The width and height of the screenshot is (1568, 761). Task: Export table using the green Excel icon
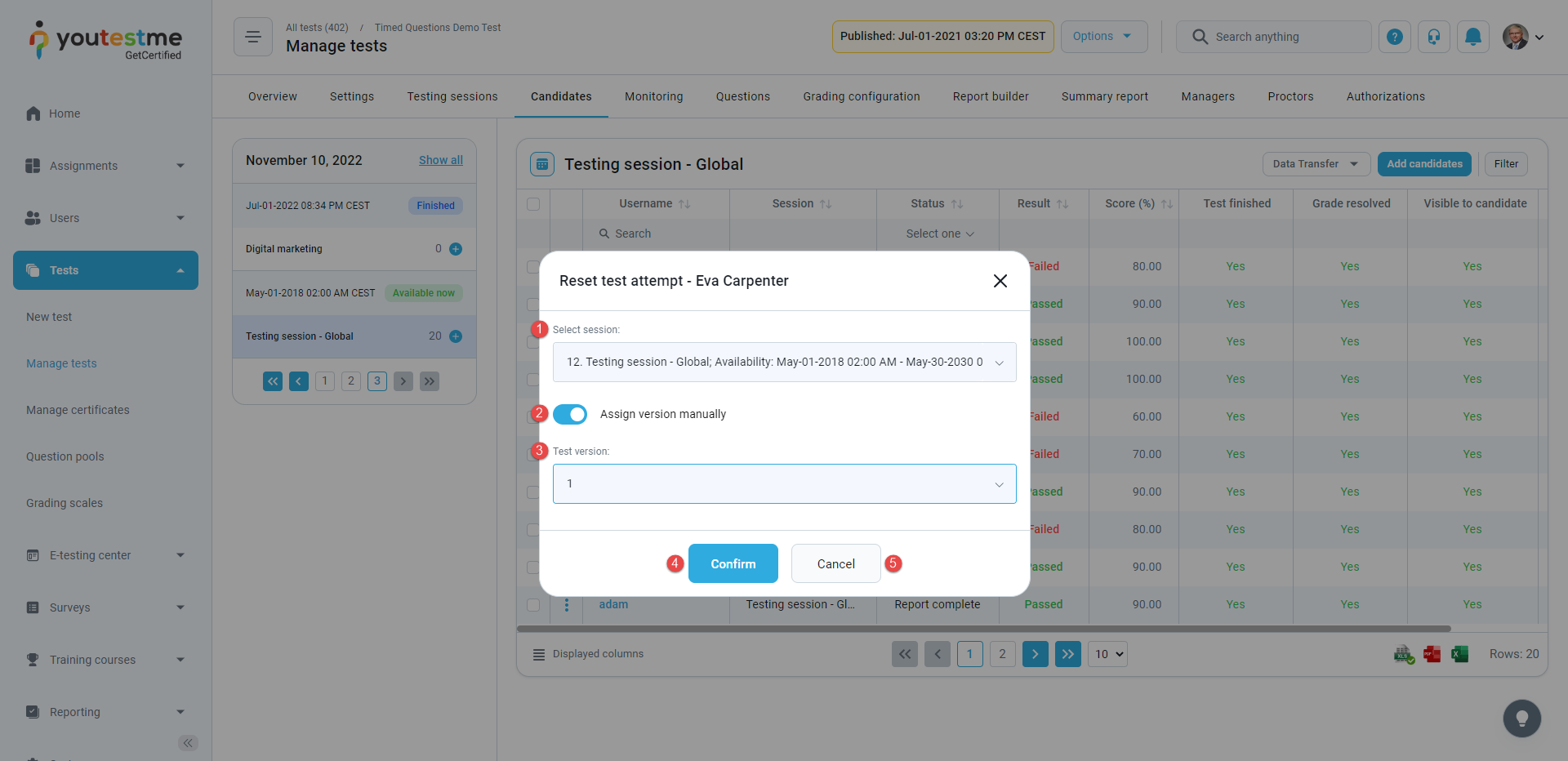point(1459,654)
